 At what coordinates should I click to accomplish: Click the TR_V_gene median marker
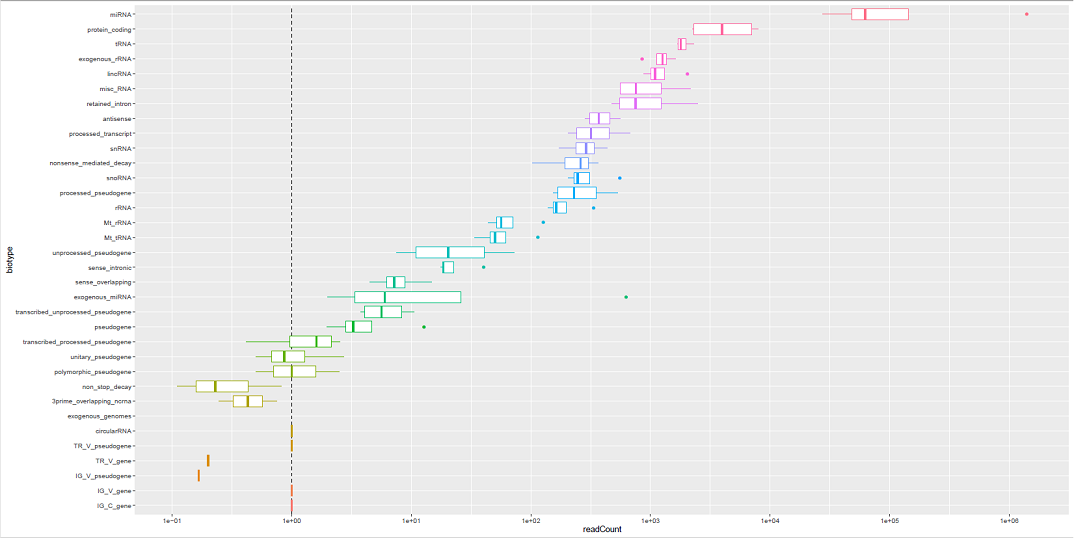click(x=208, y=461)
